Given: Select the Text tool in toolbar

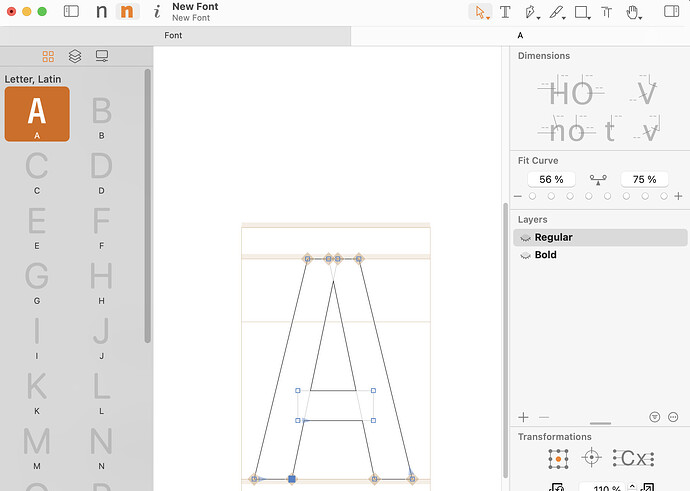Looking at the screenshot, I should (505, 12).
